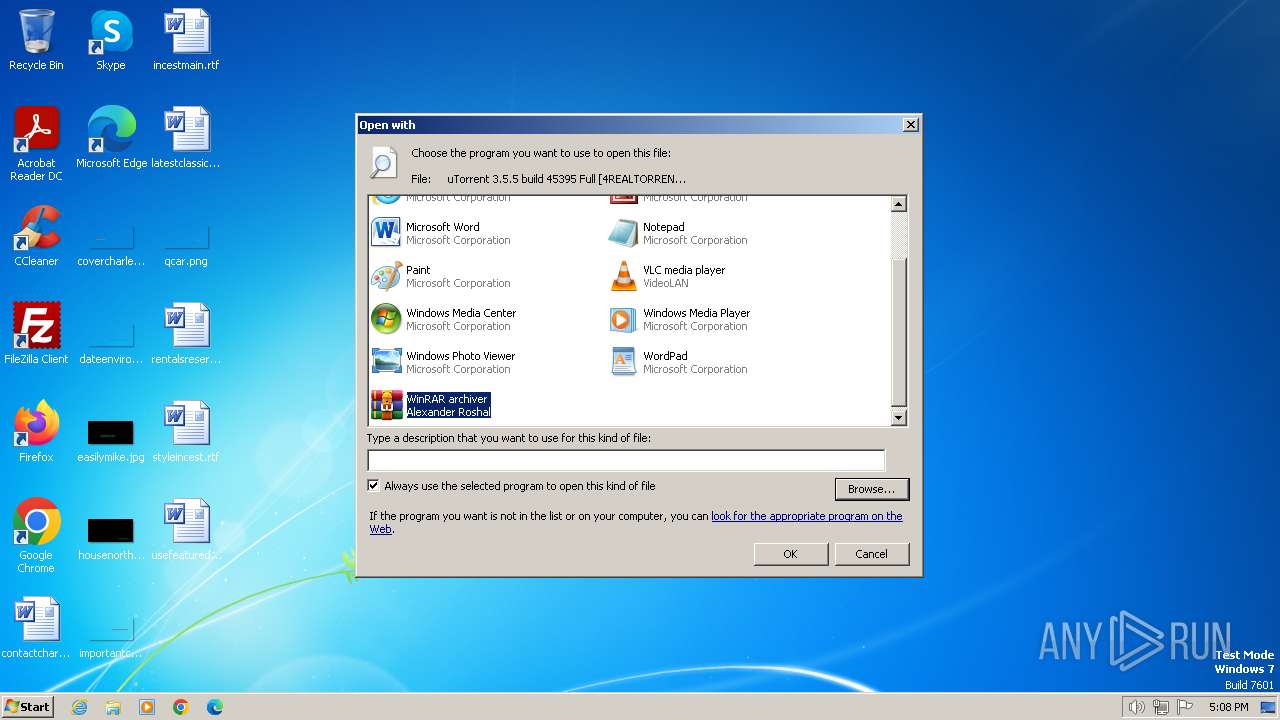Open the media player taskbar icon
Viewport: 1280px width, 720px height.
coord(147,707)
